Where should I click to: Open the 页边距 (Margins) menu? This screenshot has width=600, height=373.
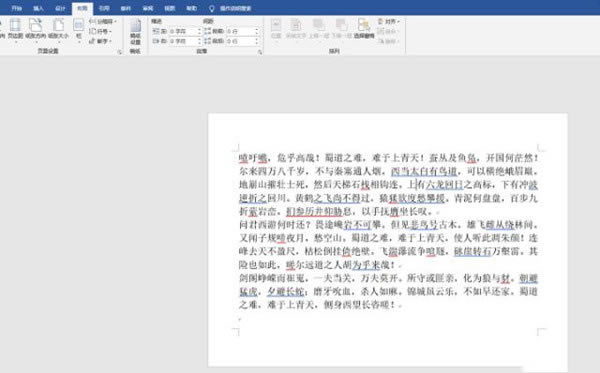(15, 29)
